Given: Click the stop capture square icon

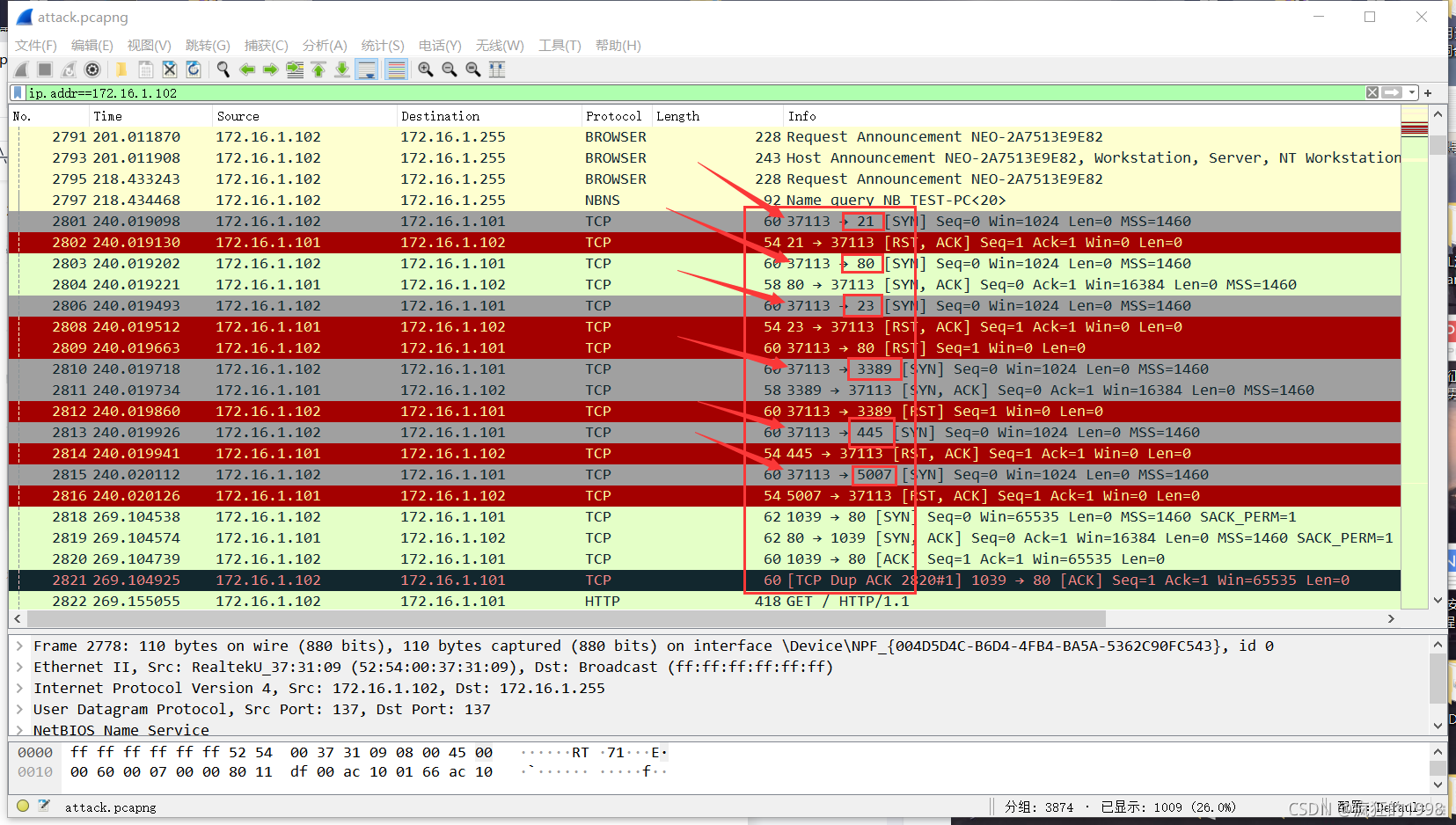Looking at the screenshot, I should pos(45,69).
